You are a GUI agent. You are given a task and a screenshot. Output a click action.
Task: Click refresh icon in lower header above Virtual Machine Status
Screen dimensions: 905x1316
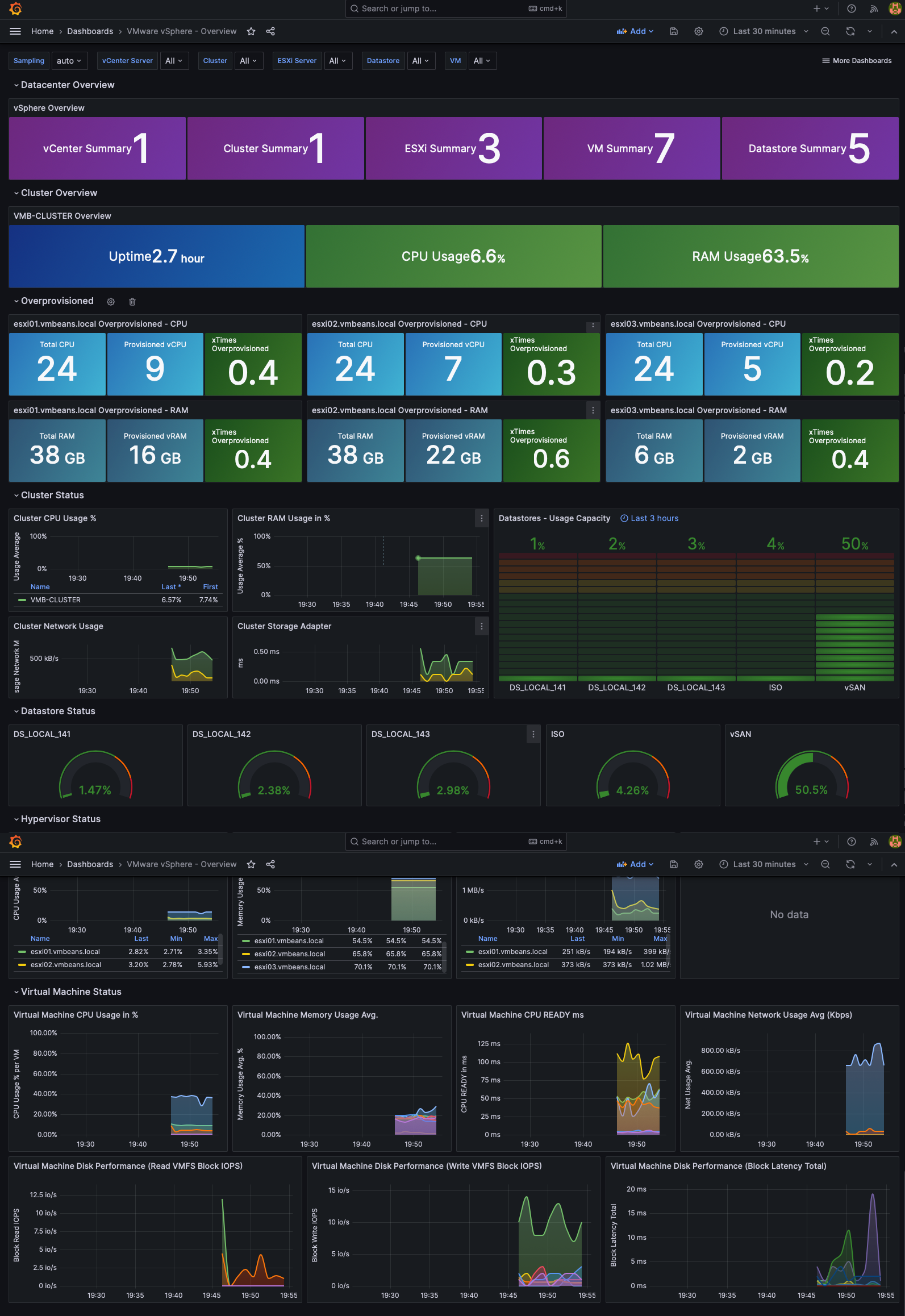(850, 864)
